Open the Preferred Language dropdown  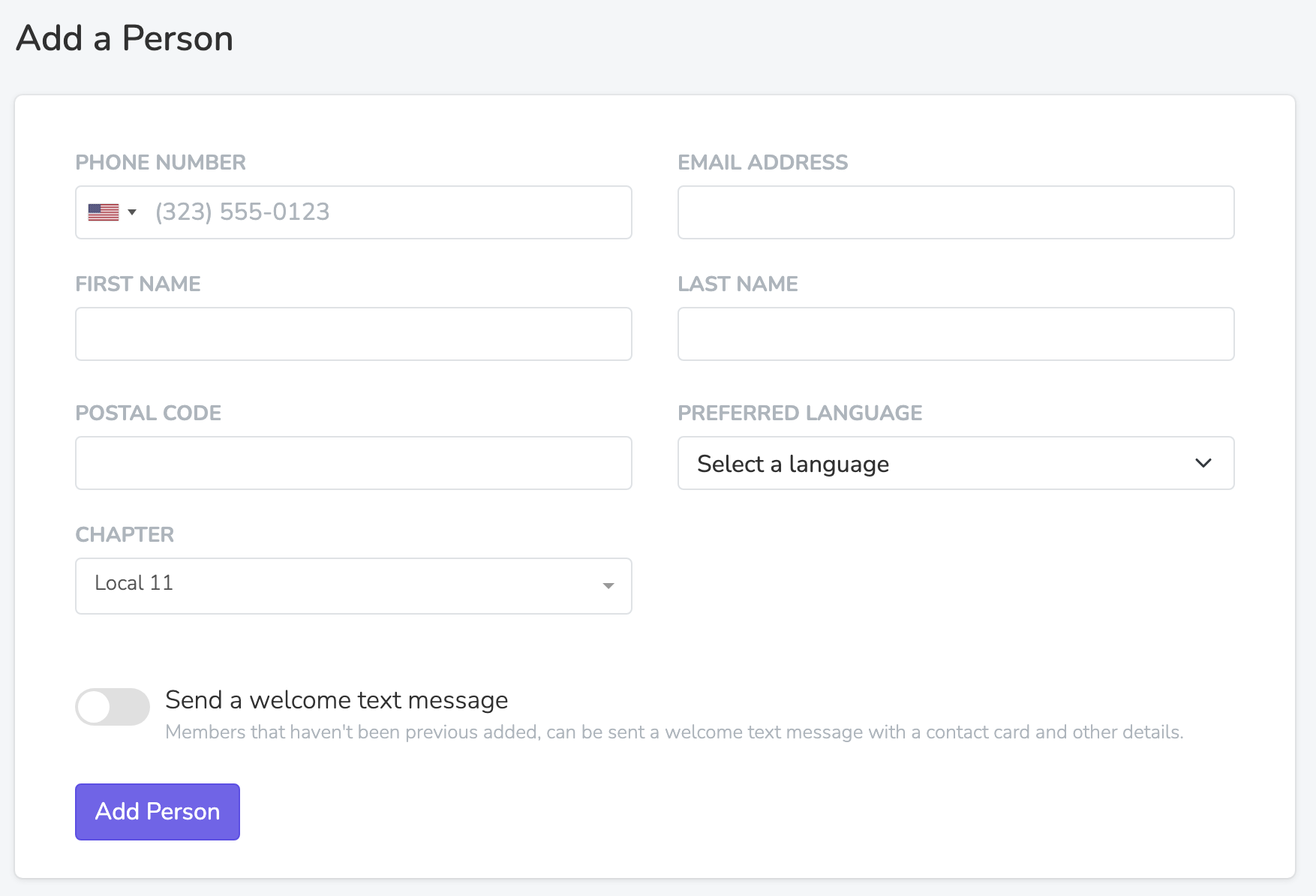point(956,463)
